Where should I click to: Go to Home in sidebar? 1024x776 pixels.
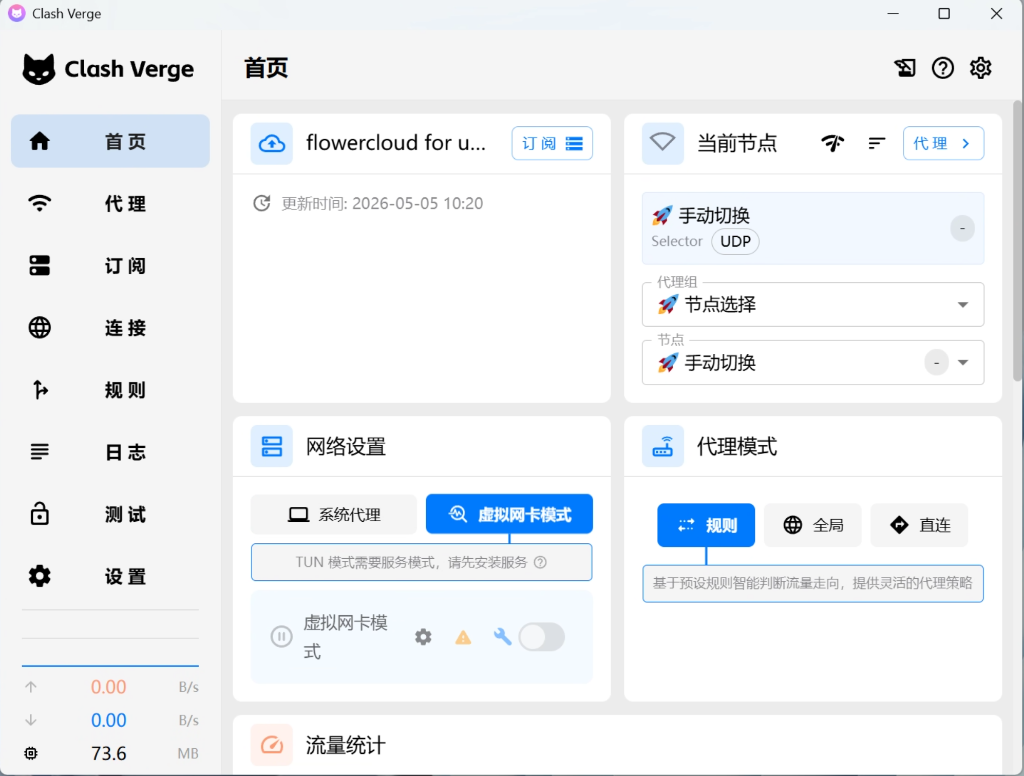pyautogui.click(x=110, y=141)
